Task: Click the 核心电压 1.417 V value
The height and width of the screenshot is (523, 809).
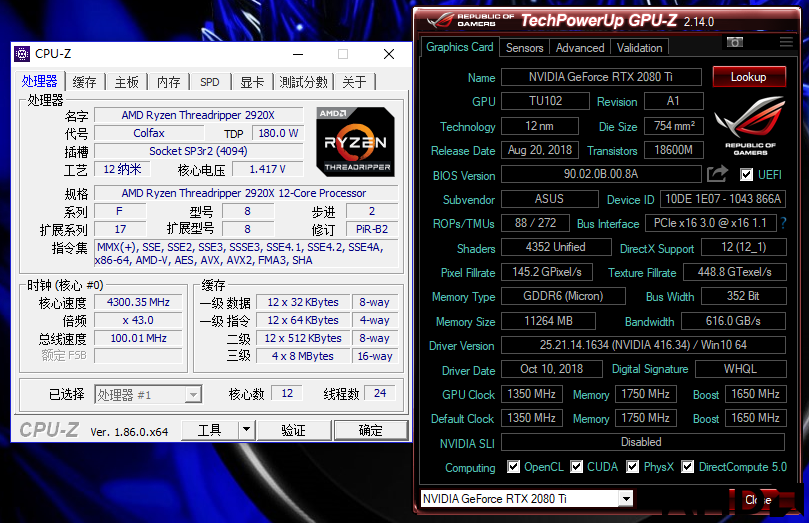Action: pyautogui.click(x=267, y=169)
